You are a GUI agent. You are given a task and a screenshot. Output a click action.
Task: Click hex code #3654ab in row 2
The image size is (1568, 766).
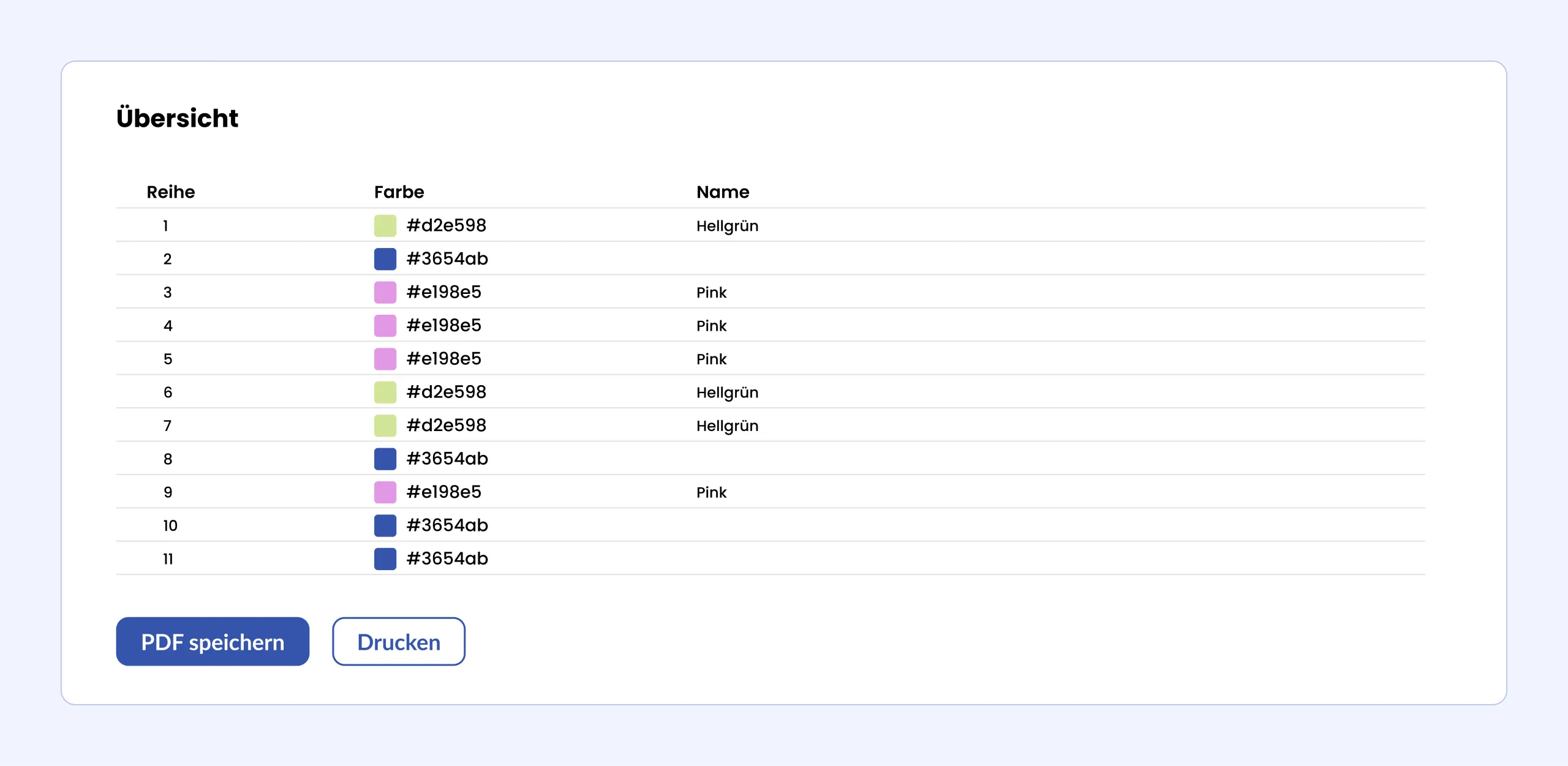[448, 259]
